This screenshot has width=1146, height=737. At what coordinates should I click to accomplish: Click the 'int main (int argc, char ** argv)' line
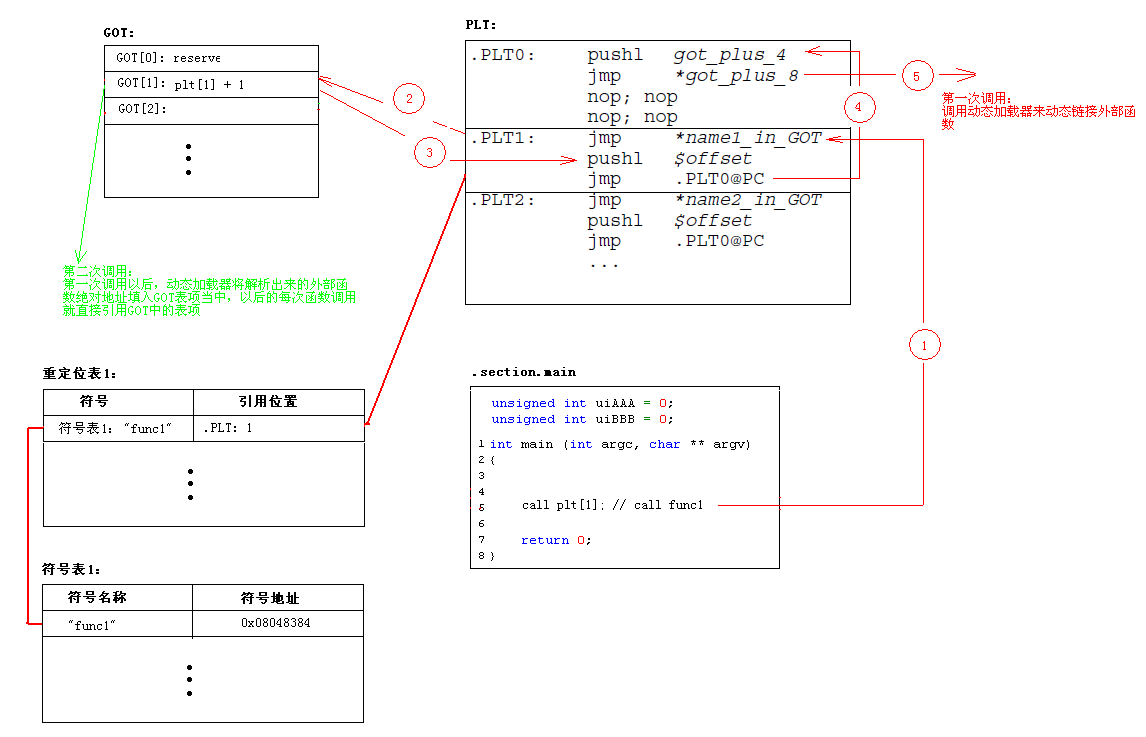click(620, 445)
